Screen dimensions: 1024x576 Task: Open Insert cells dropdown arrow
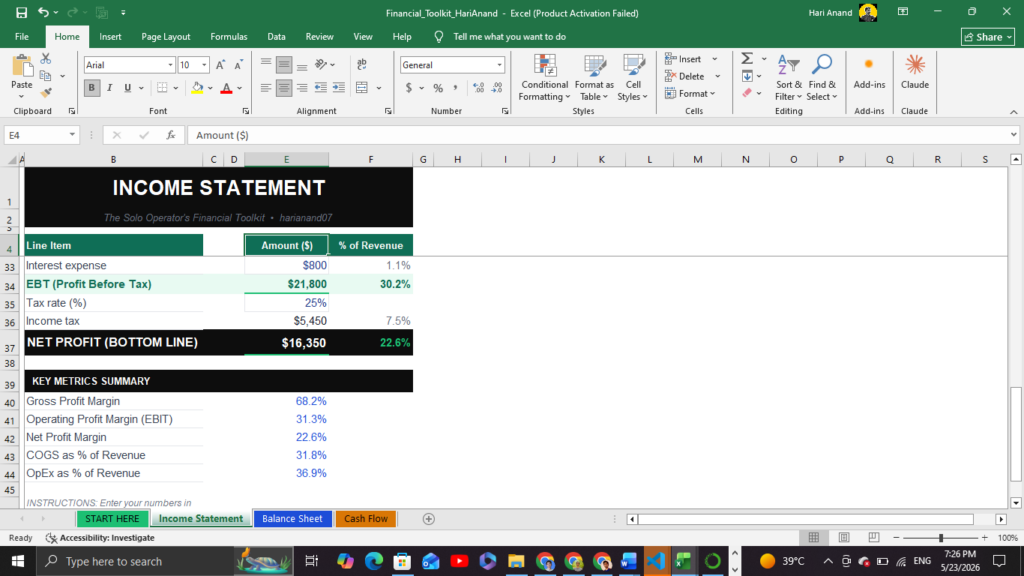pyautogui.click(x=715, y=59)
